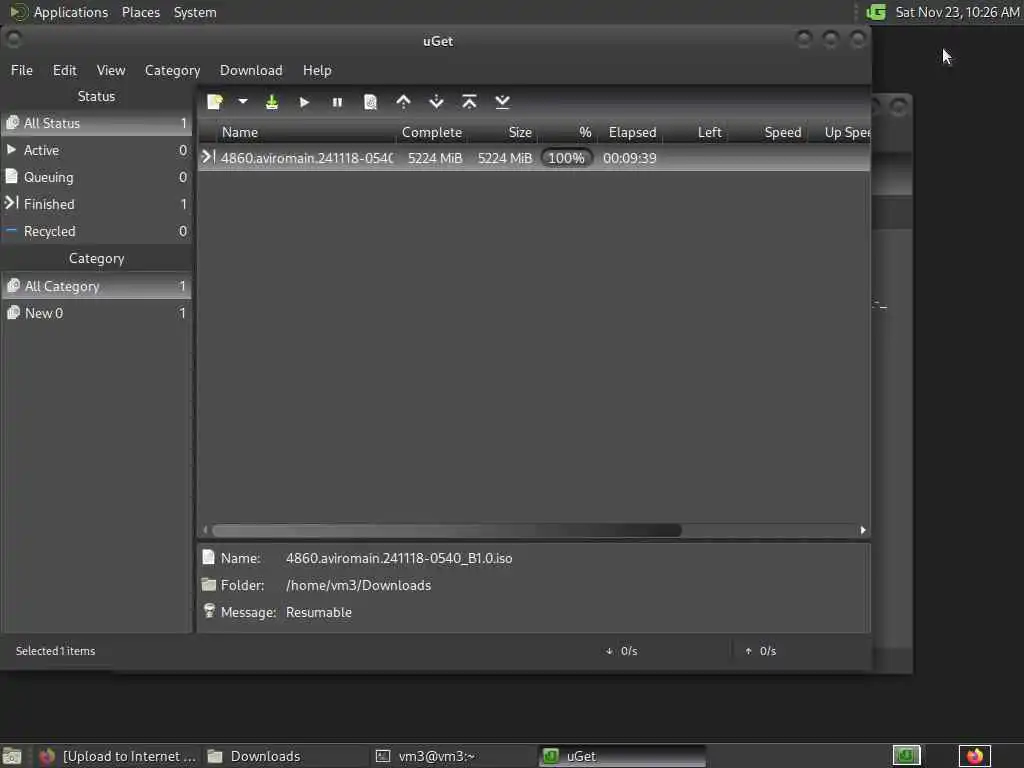Click the 00:09:39 elapsed value

[630, 158]
